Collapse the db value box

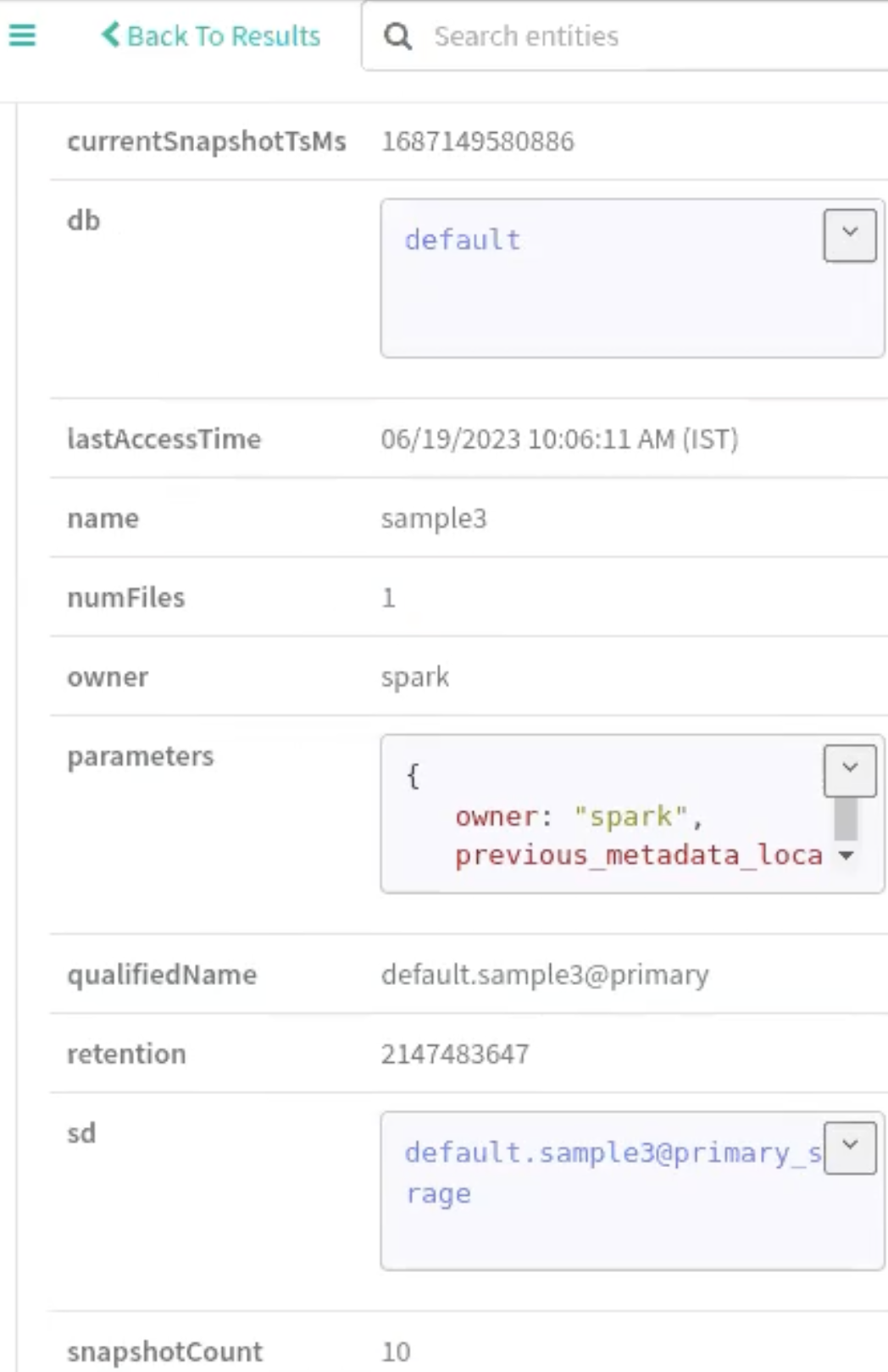849,235
